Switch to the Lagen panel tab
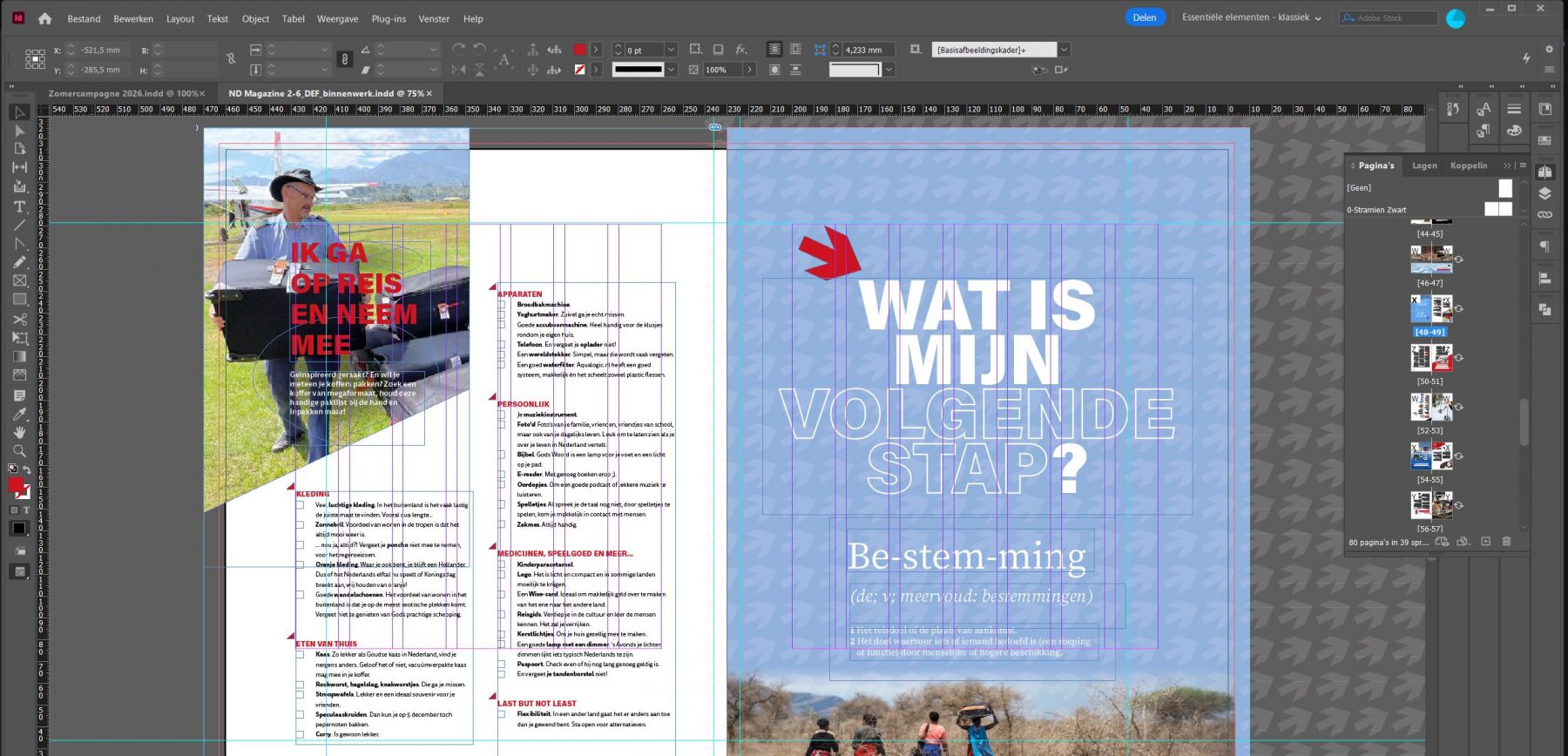 [1424, 165]
